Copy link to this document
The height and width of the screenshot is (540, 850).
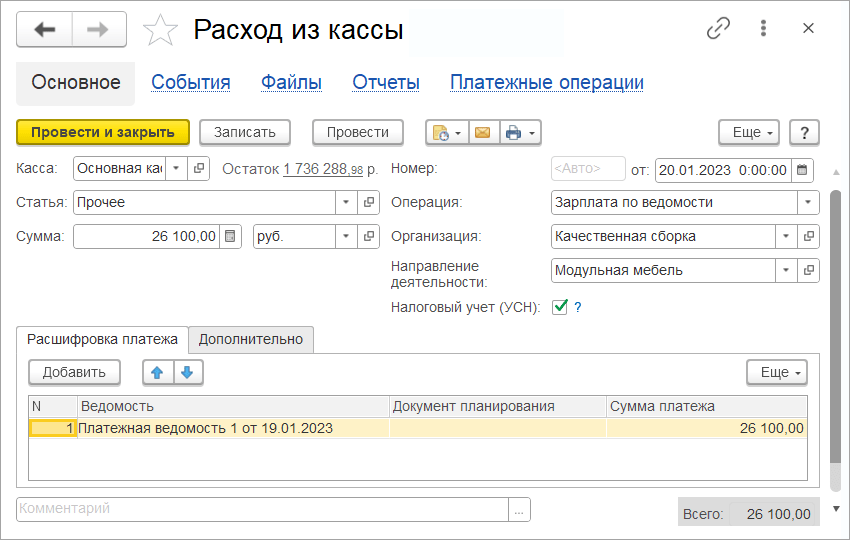pyautogui.click(x=718, y=29)
